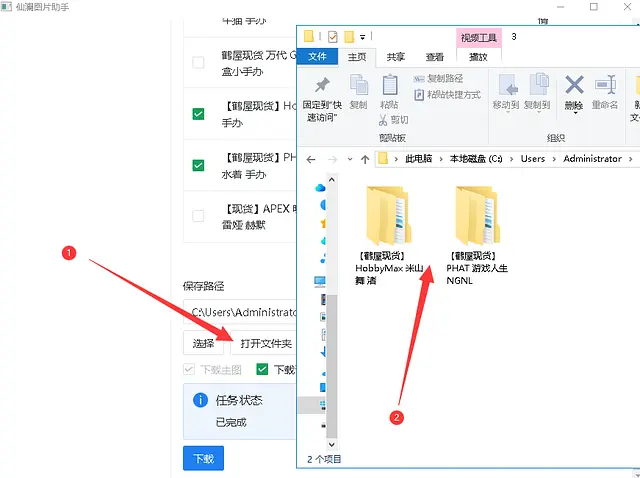Click the properties checkmark icon in quick access toolbar
The image size is (640, 478).
(333, 37)
